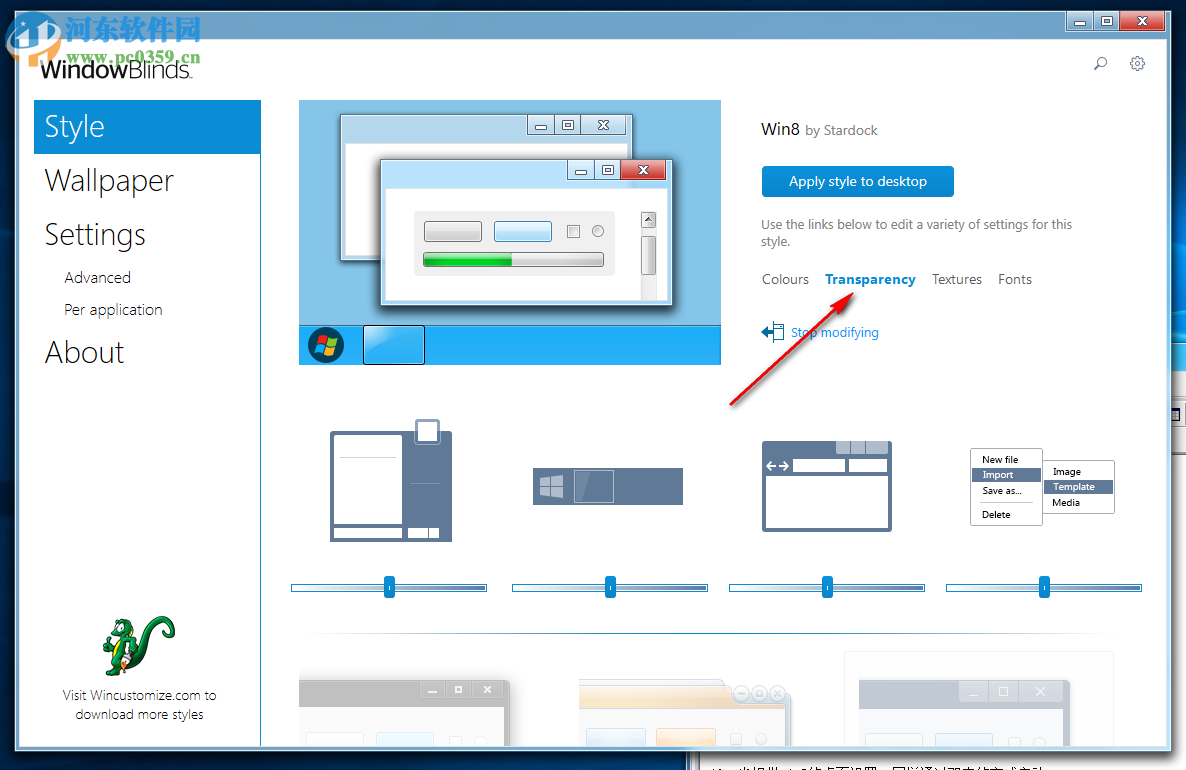The height and width of the screenshot is (770, 1186).
Task: Select the taskbar style preview icon
Action: point(607,486)
